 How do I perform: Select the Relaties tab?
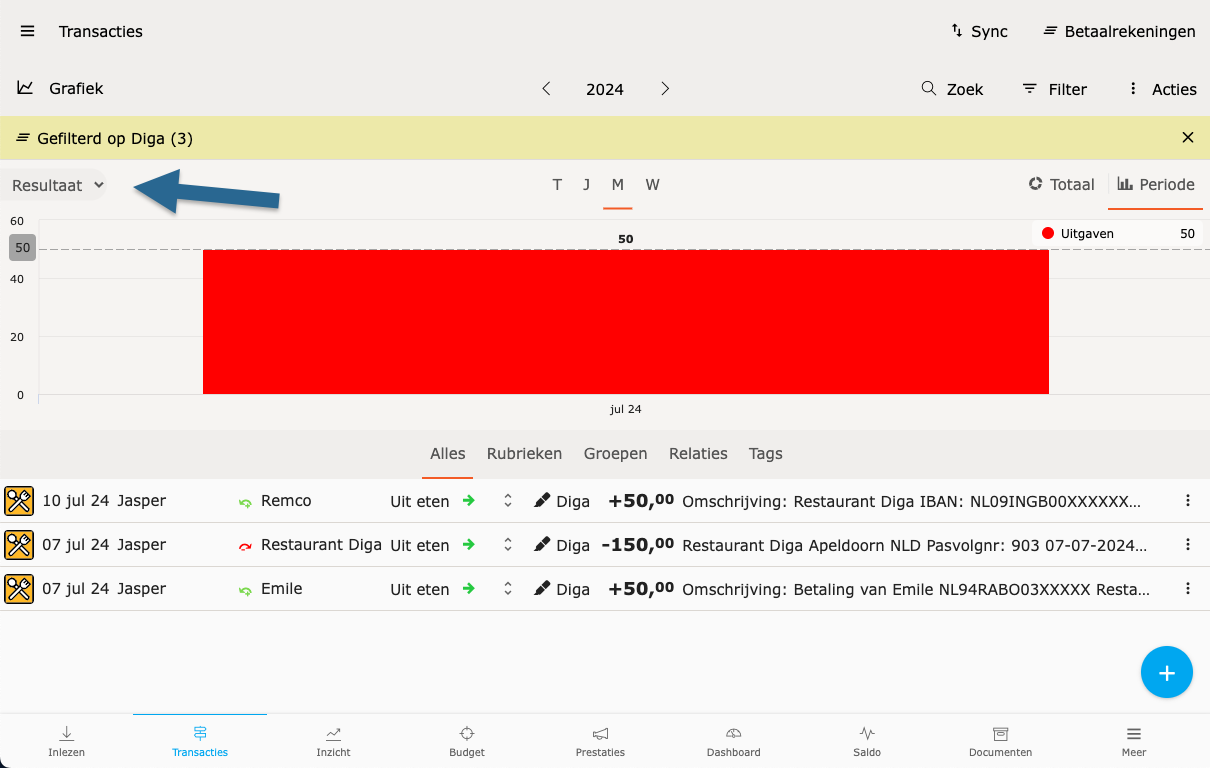[x=698, y=454]
